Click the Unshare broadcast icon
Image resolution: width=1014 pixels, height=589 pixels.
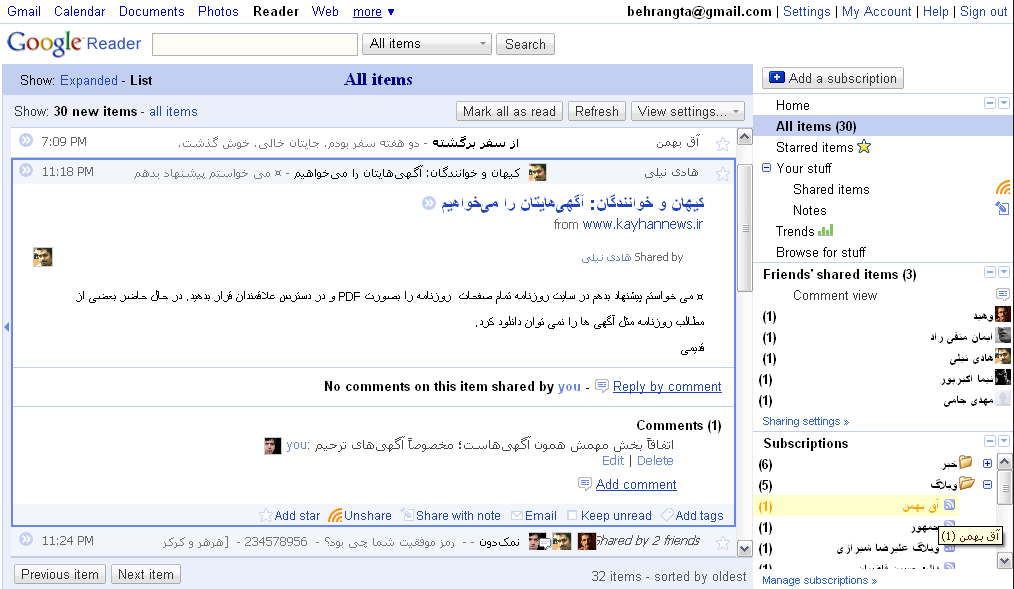point(335,515)
